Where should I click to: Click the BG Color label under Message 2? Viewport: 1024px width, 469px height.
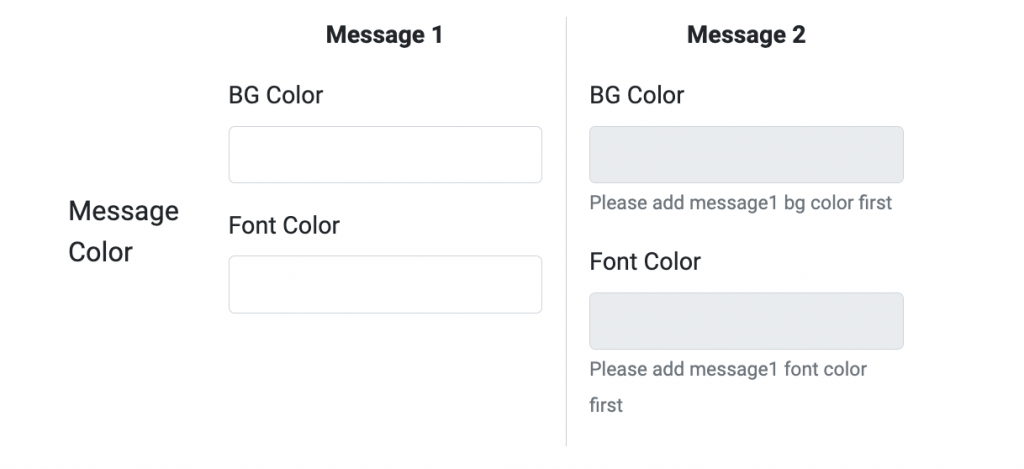(637, 96)
